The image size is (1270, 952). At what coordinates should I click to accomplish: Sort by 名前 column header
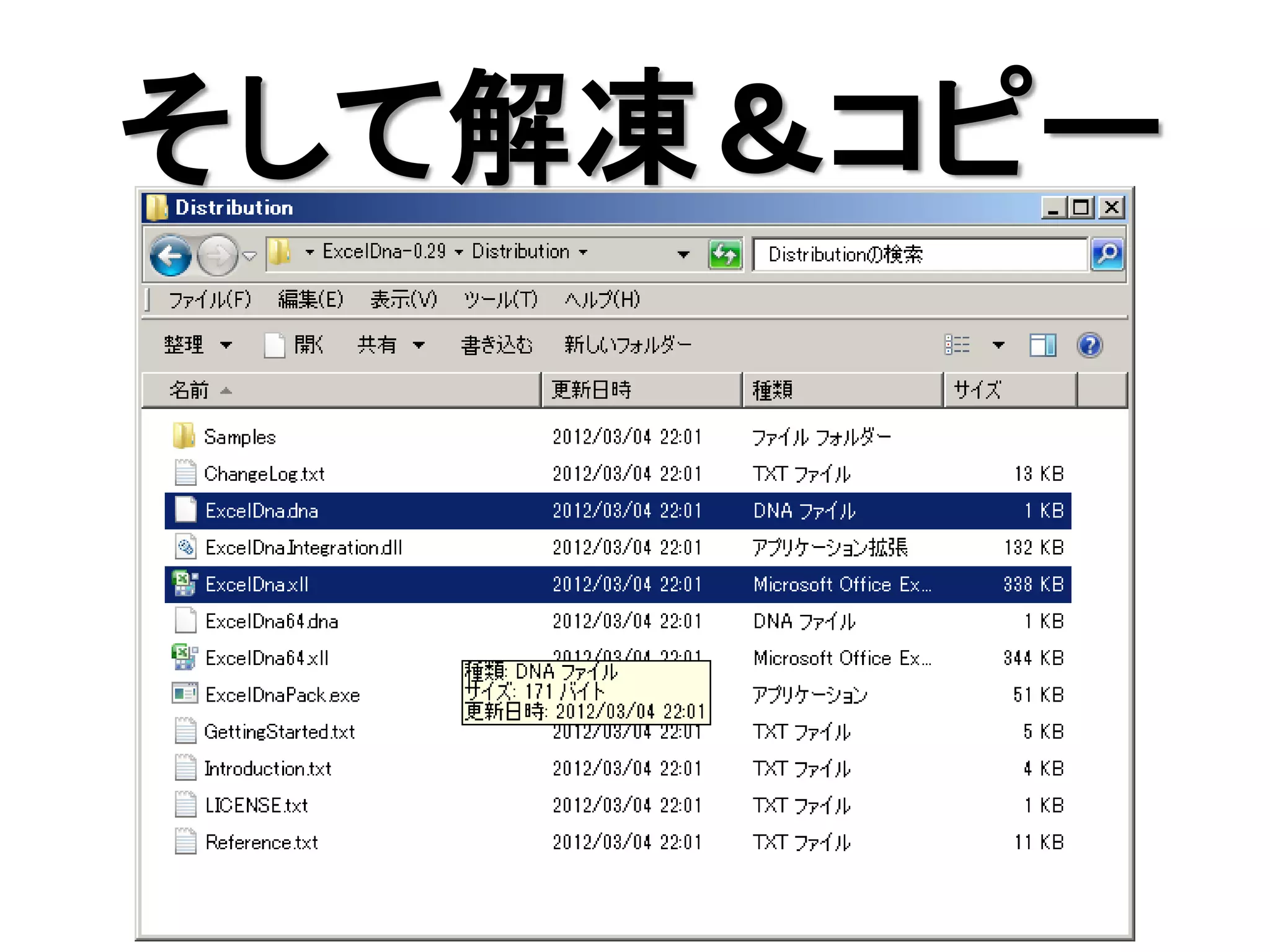pos(341,390)
